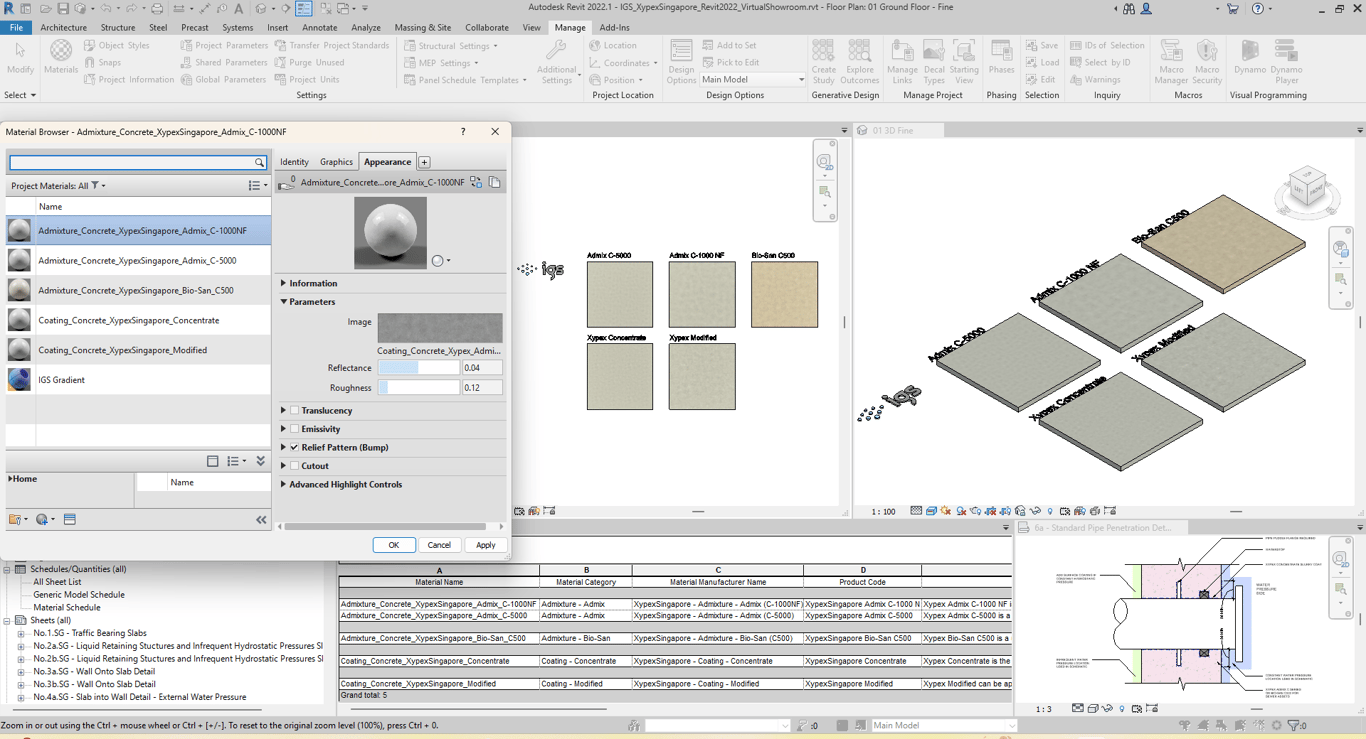This screenshot has width=1366, height=739.
Task: Select Material Schedule in the Project Browser
Action: (x=67, y=607)
